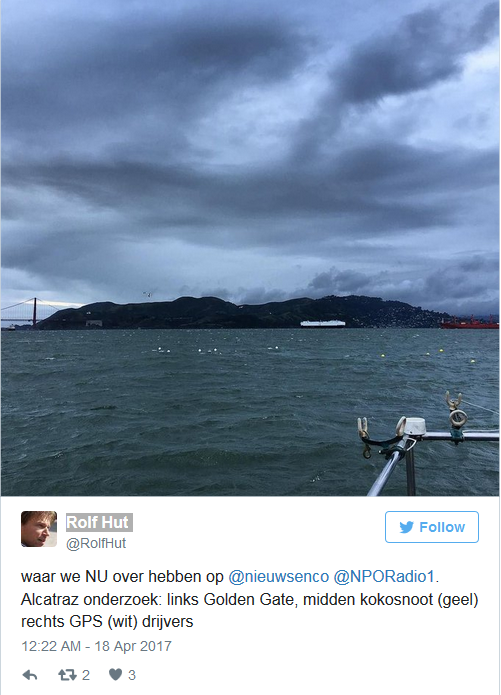Viewport: 501px width, 695px height.
Task: Click the white ship in the photo
Action: [323, 324]
